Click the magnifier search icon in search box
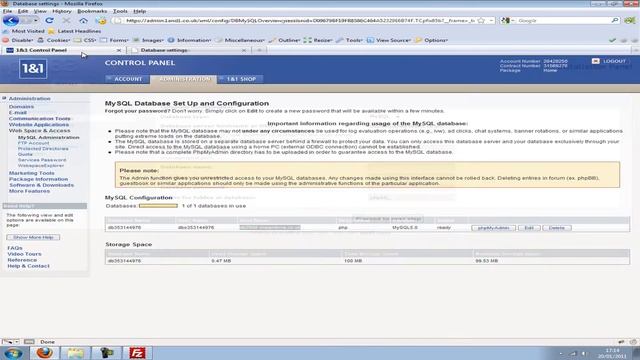Viewport: 640px width, 360px height. point(615,20)
